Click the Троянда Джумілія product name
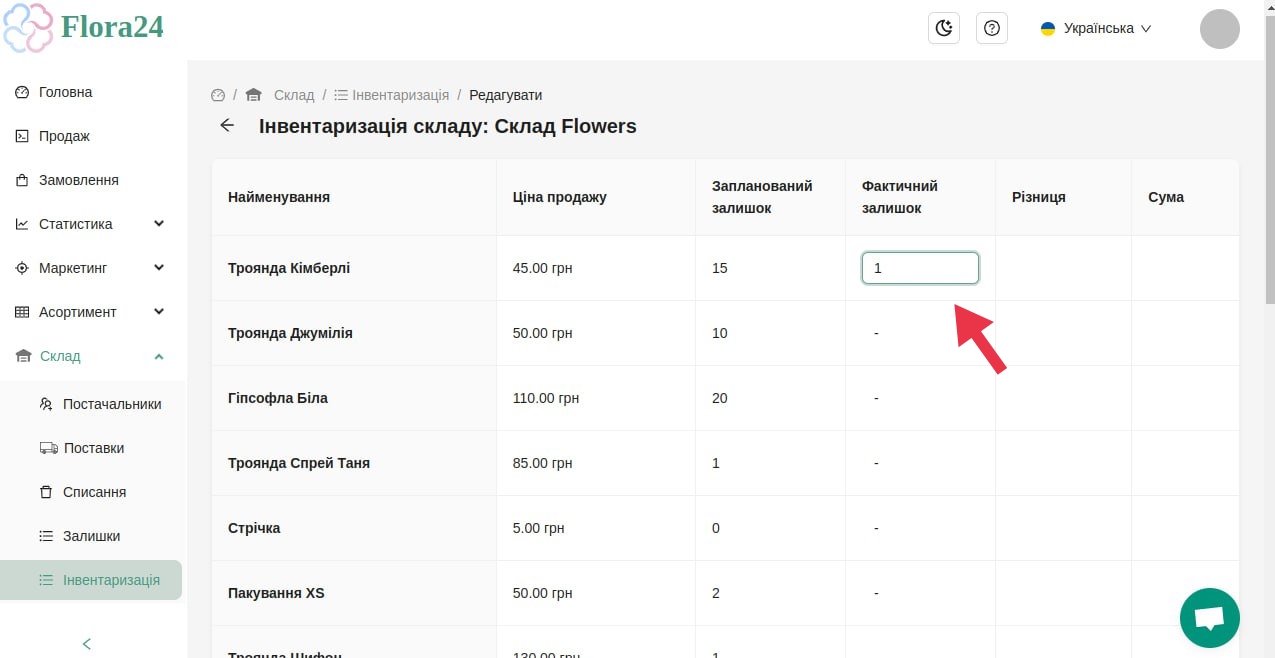This screenshot has width=1275, height=658. [290, 333]
